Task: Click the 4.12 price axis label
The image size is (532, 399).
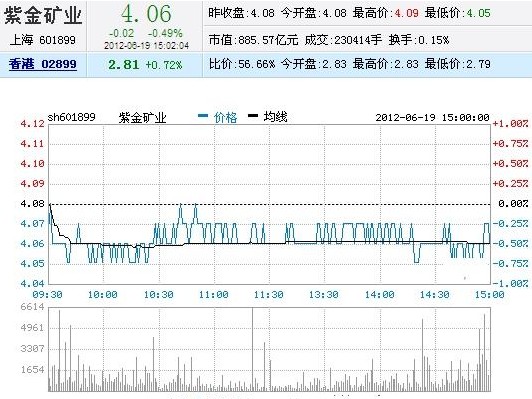Action: pos(33,124)
